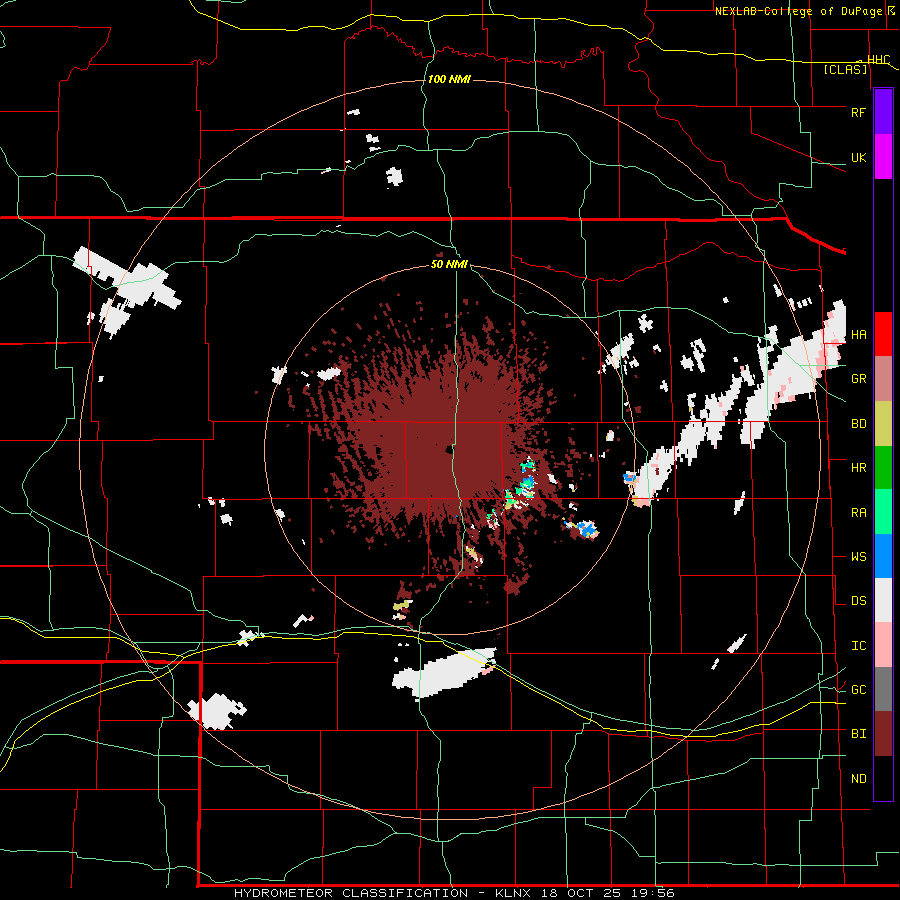
Task: Click the RF purple legend swatch
Action: point(883,112)
